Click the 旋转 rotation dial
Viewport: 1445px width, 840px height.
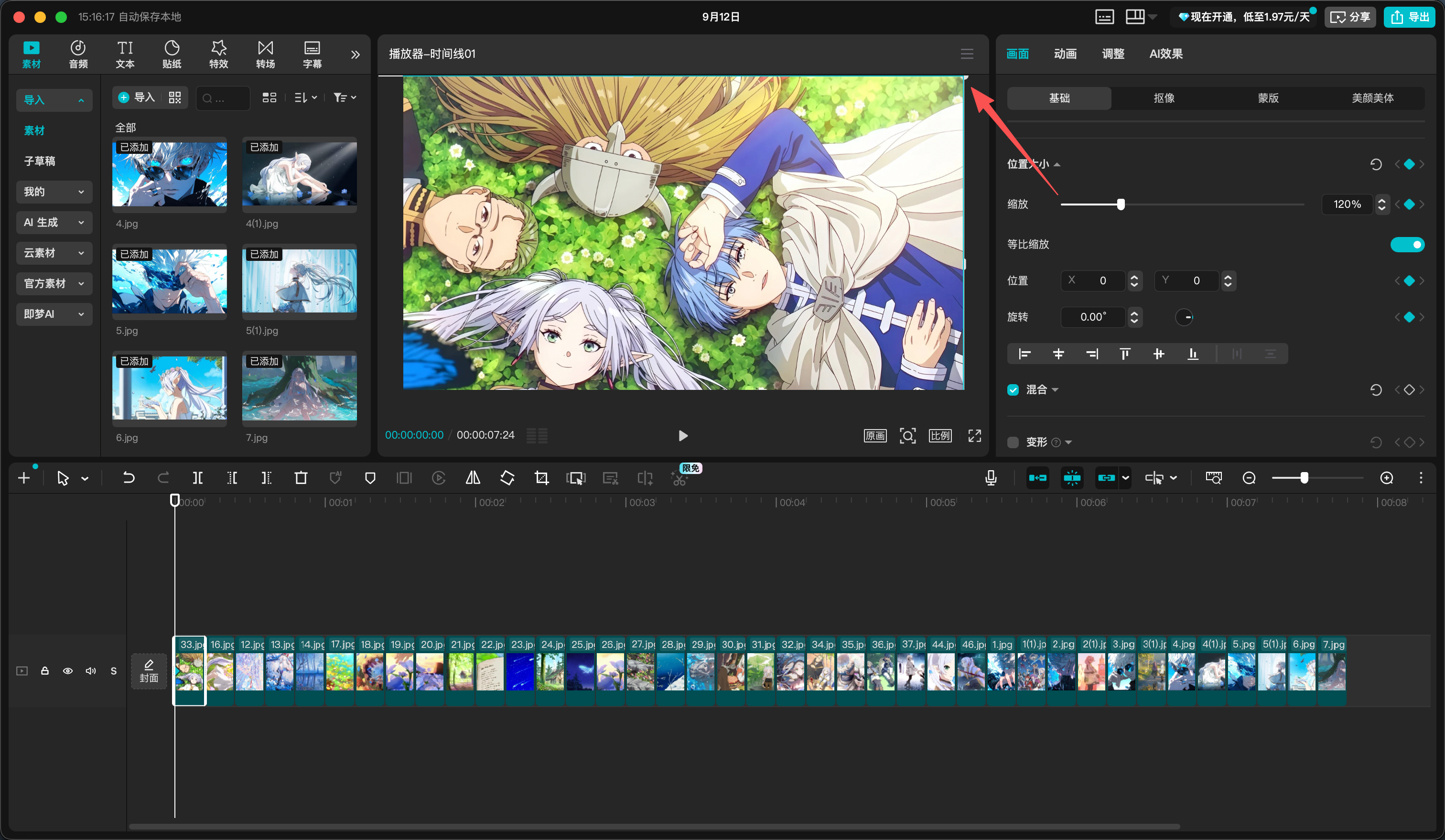coord(1184,317)
